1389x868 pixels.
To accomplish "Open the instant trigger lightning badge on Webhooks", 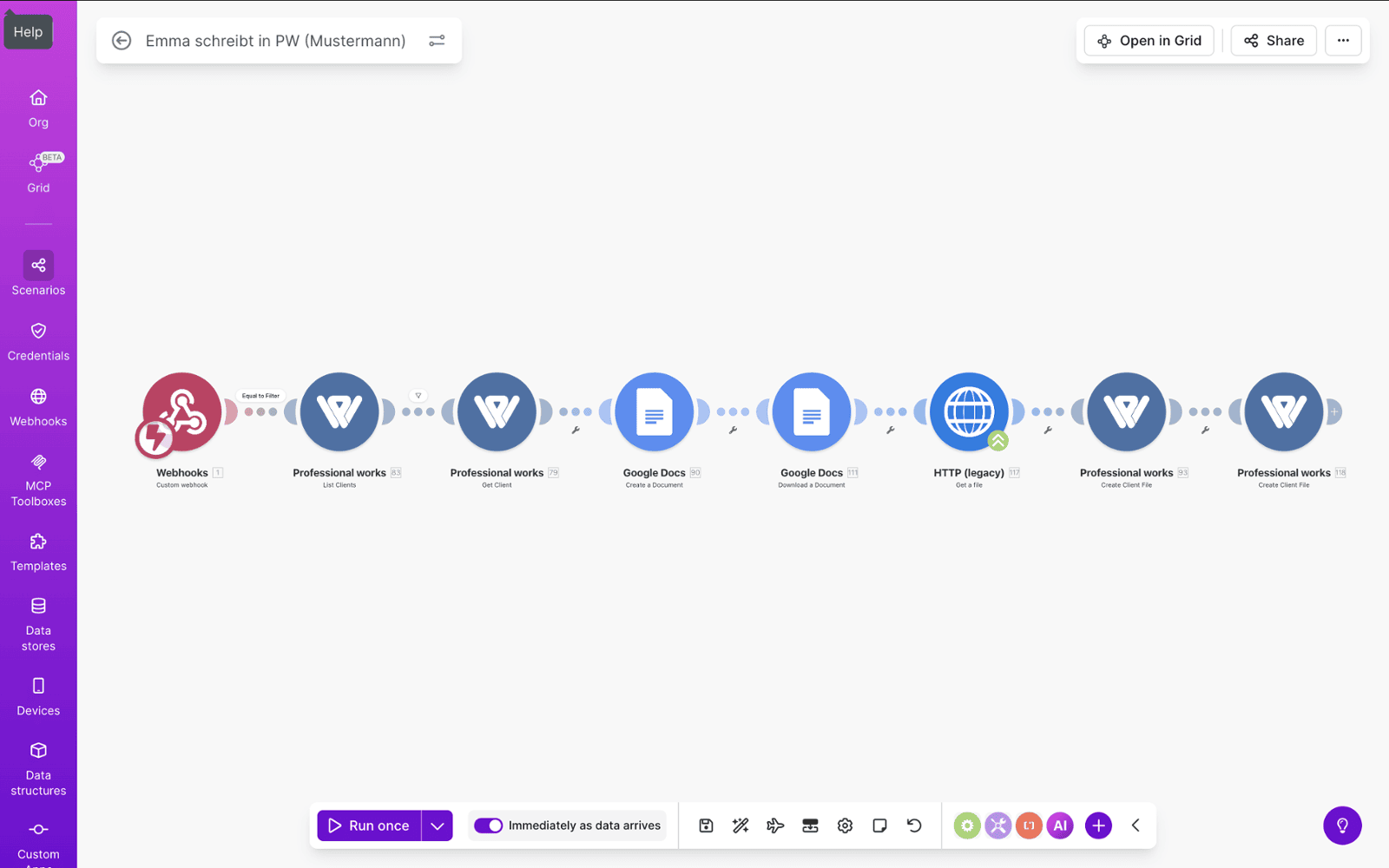I will [x=155, y=437].
